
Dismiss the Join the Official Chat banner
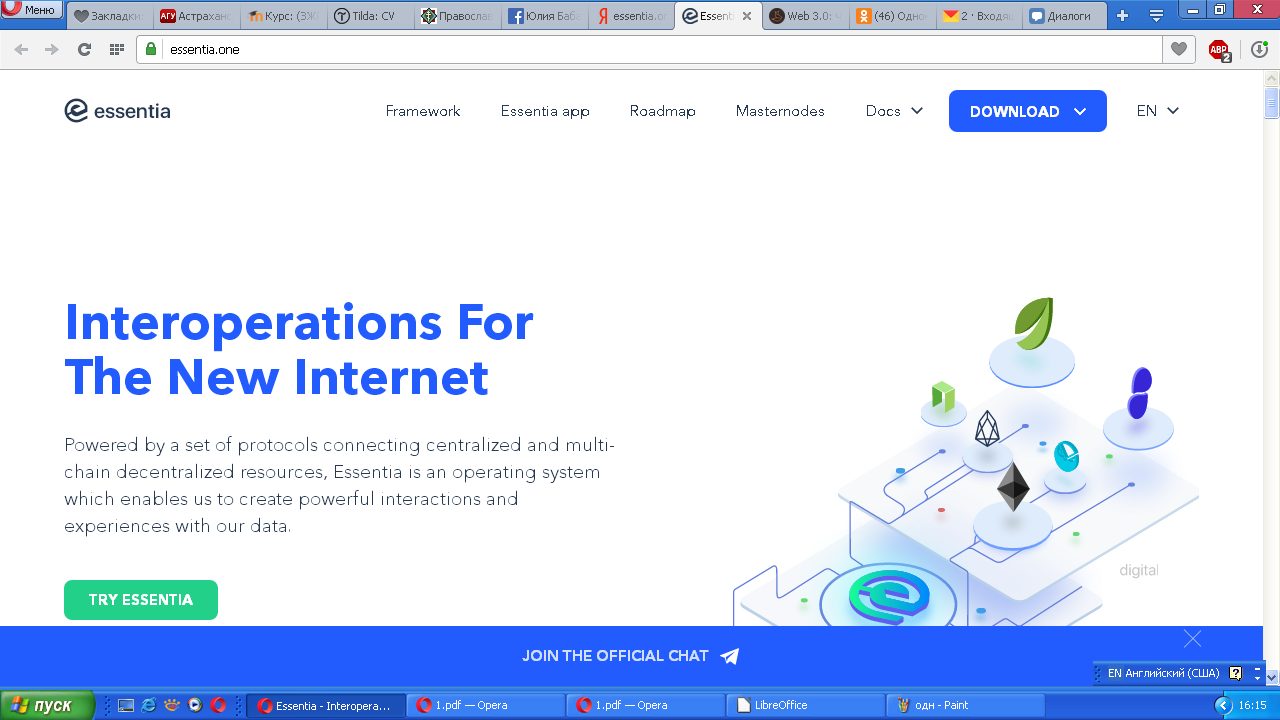[x=1192, y=638]
